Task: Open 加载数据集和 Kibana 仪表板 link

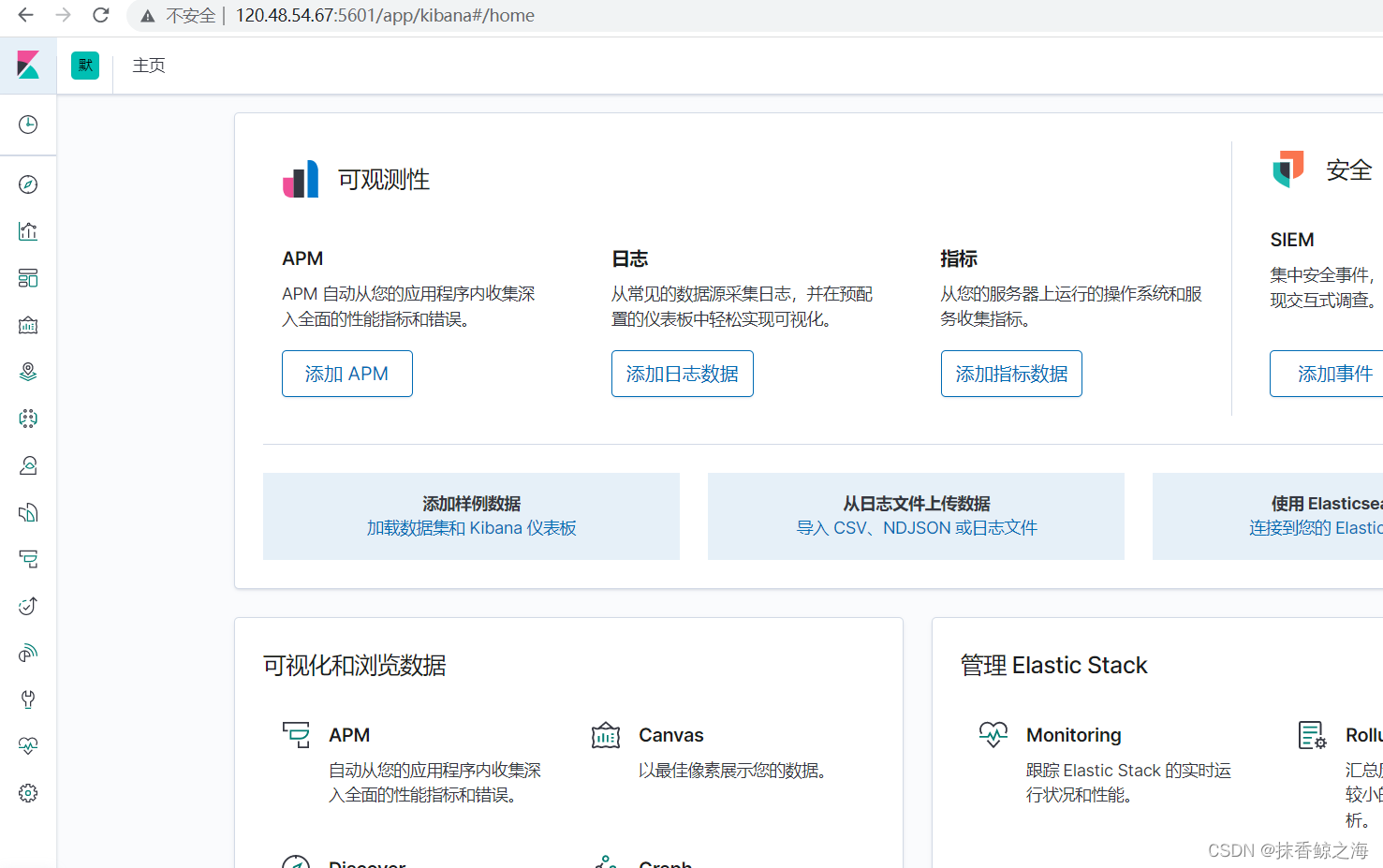Action: point(471,528)
